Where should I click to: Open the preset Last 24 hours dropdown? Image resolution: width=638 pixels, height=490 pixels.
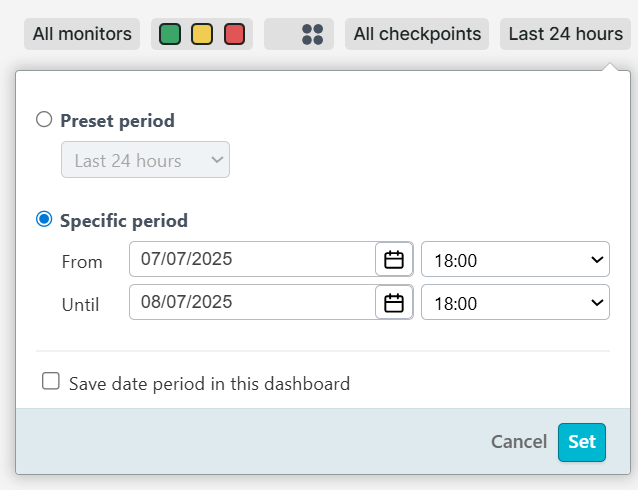(x=145, y=160)
